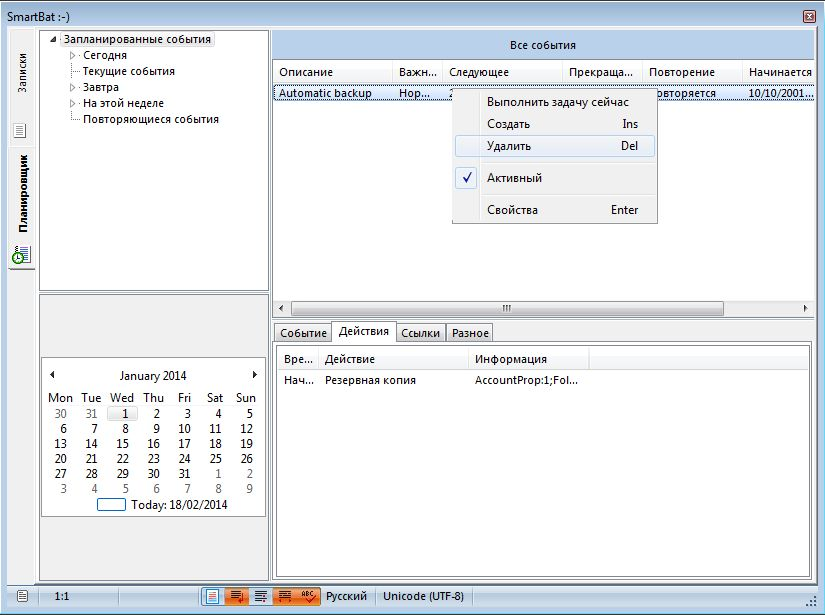Sort by the Описание column header
Image resolution: width=825 pixels, height=615 pixels.
[x=333, y=72]
